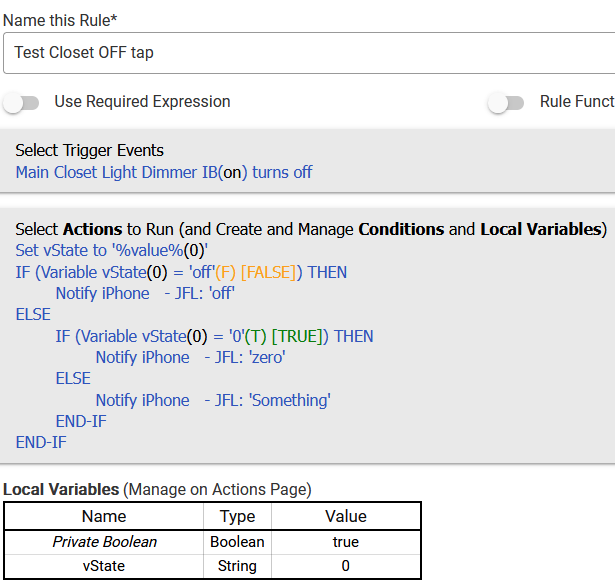
Task: Enable the Rule Function switch
Action: point(505,102)
